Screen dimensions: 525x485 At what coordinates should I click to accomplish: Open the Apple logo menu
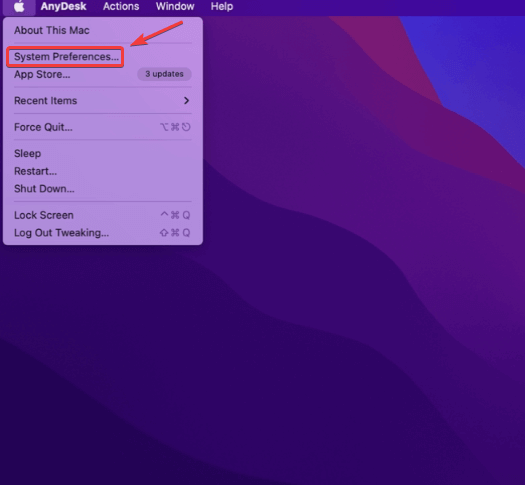(19, 7)
